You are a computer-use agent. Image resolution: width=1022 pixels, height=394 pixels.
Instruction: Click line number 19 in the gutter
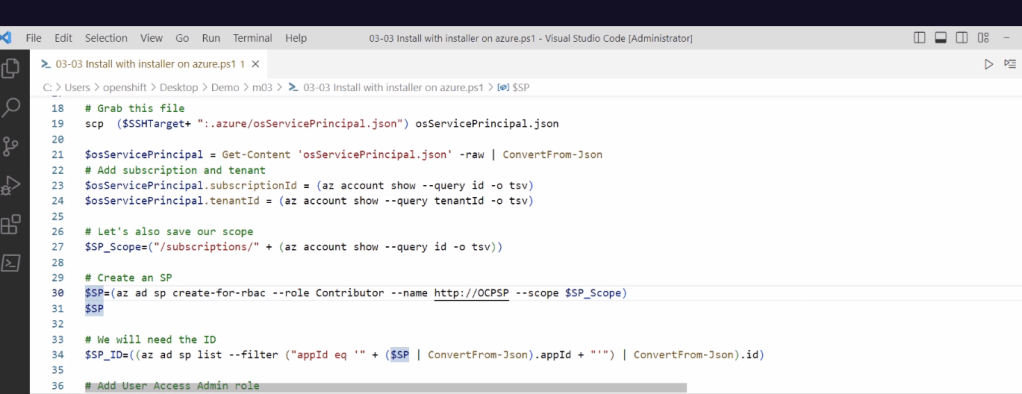(57, 123)
